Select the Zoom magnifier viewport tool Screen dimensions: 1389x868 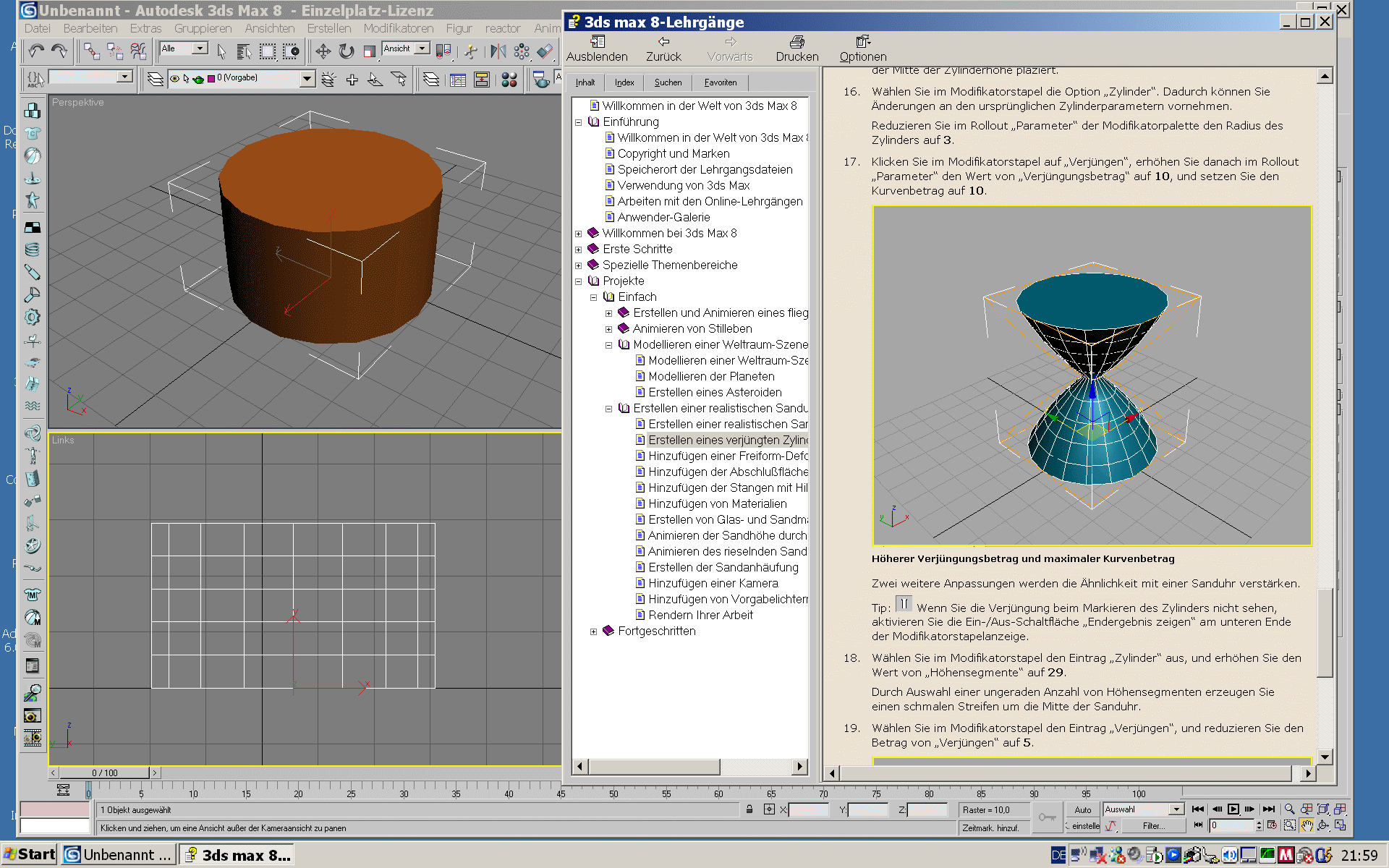(1289, 809)
